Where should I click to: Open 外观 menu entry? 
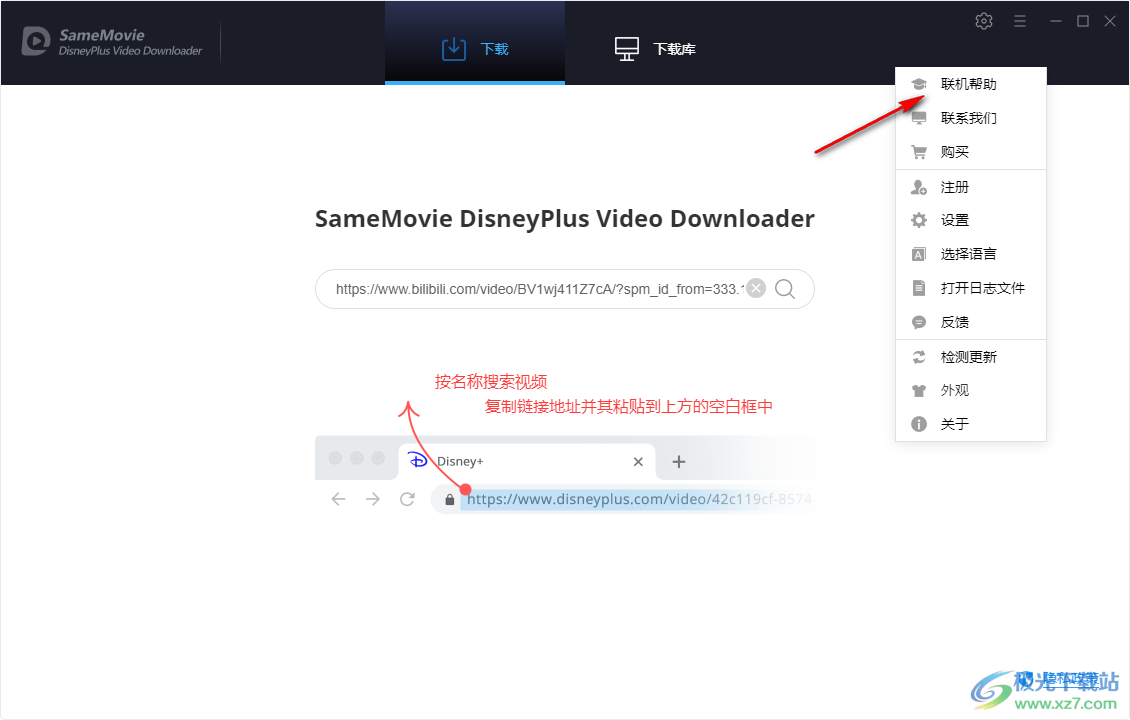pos(971,391)
